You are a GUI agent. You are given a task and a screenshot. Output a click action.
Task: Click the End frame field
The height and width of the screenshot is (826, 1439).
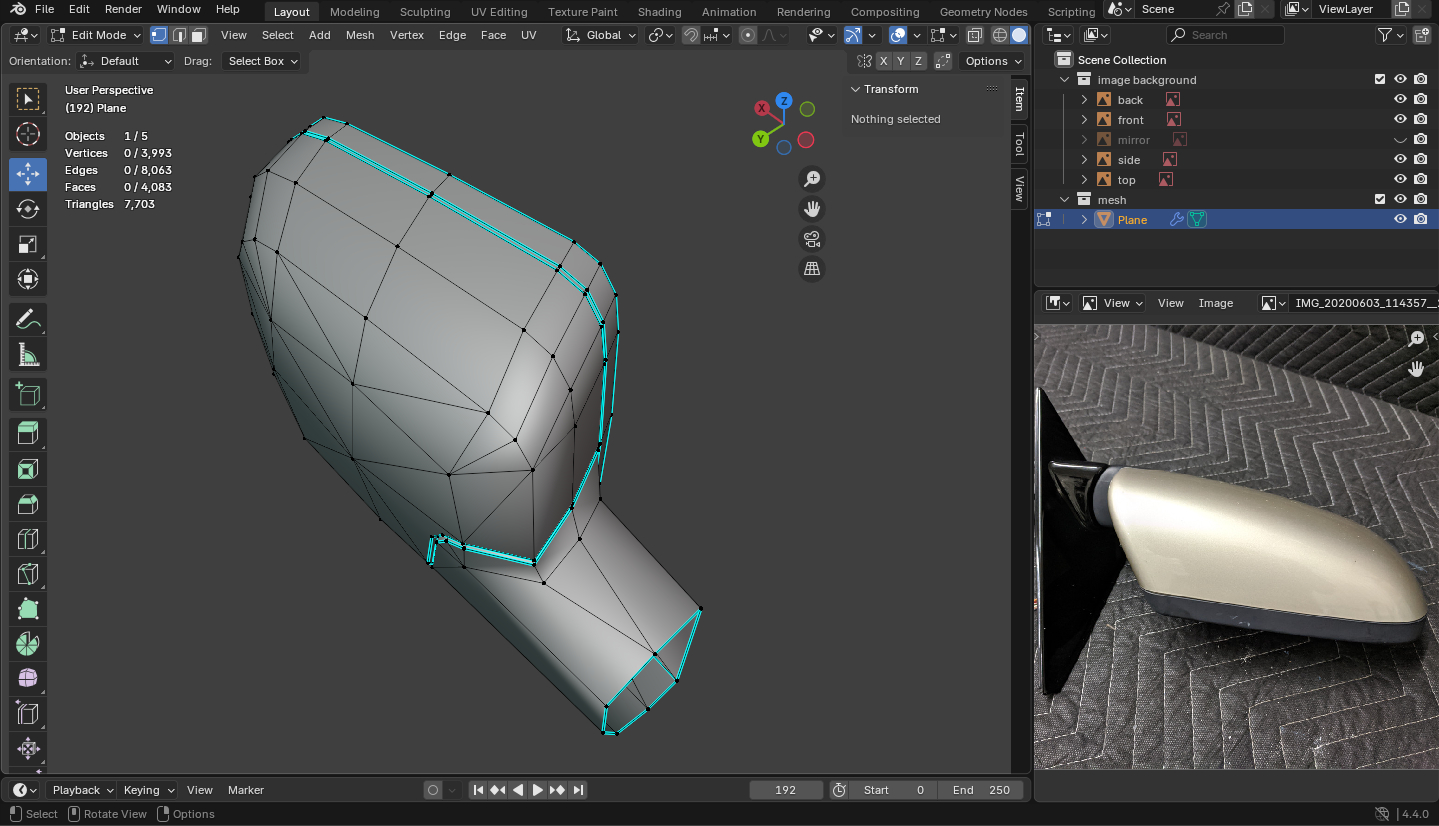[x=981, y=790]
